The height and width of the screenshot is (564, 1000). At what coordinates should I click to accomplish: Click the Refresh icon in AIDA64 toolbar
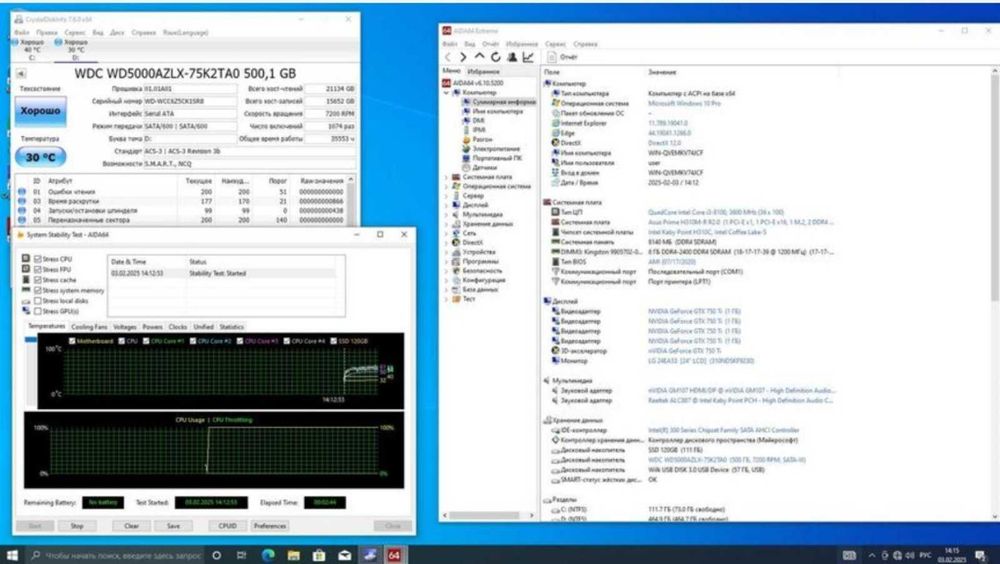coord(496,57)
